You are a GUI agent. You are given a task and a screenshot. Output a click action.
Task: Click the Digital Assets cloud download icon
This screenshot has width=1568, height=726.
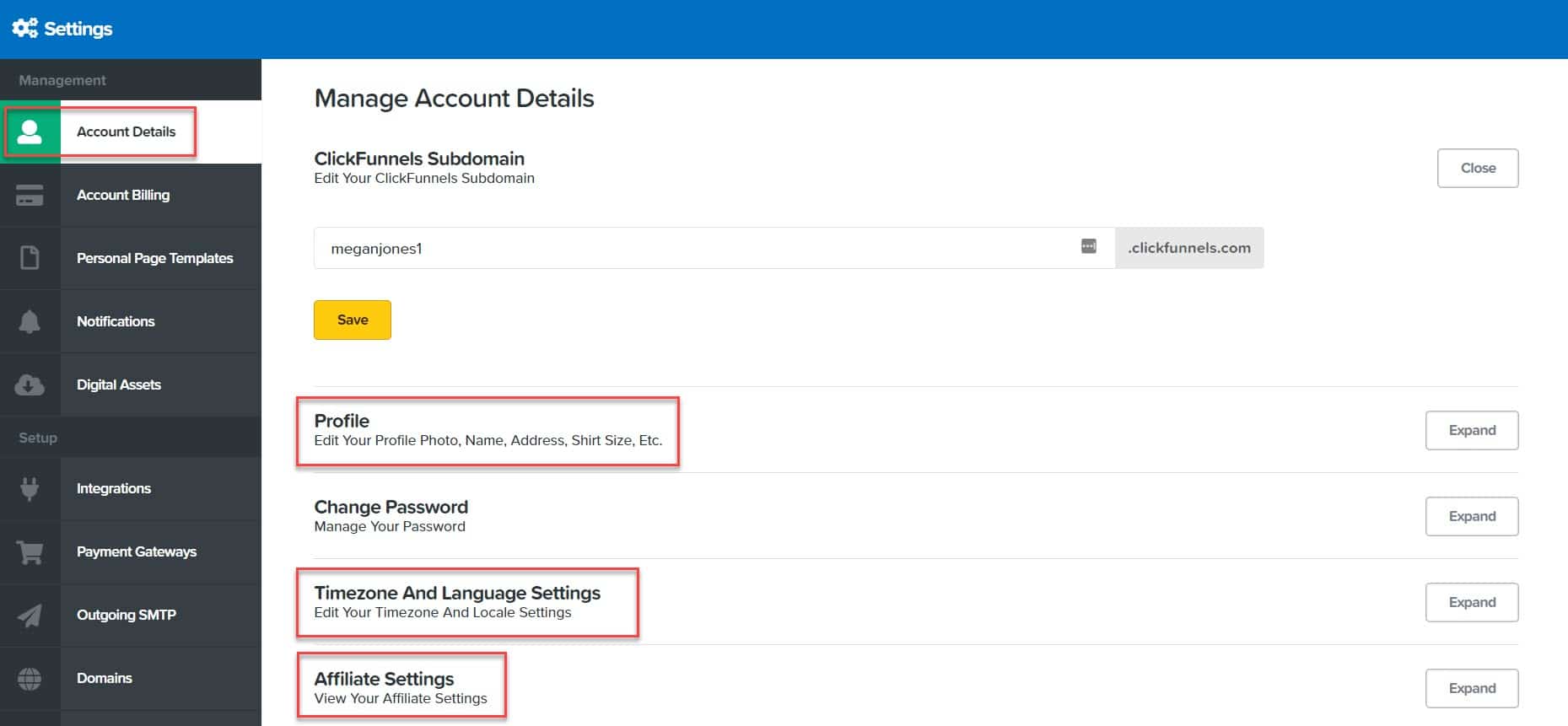coord(30,385)
